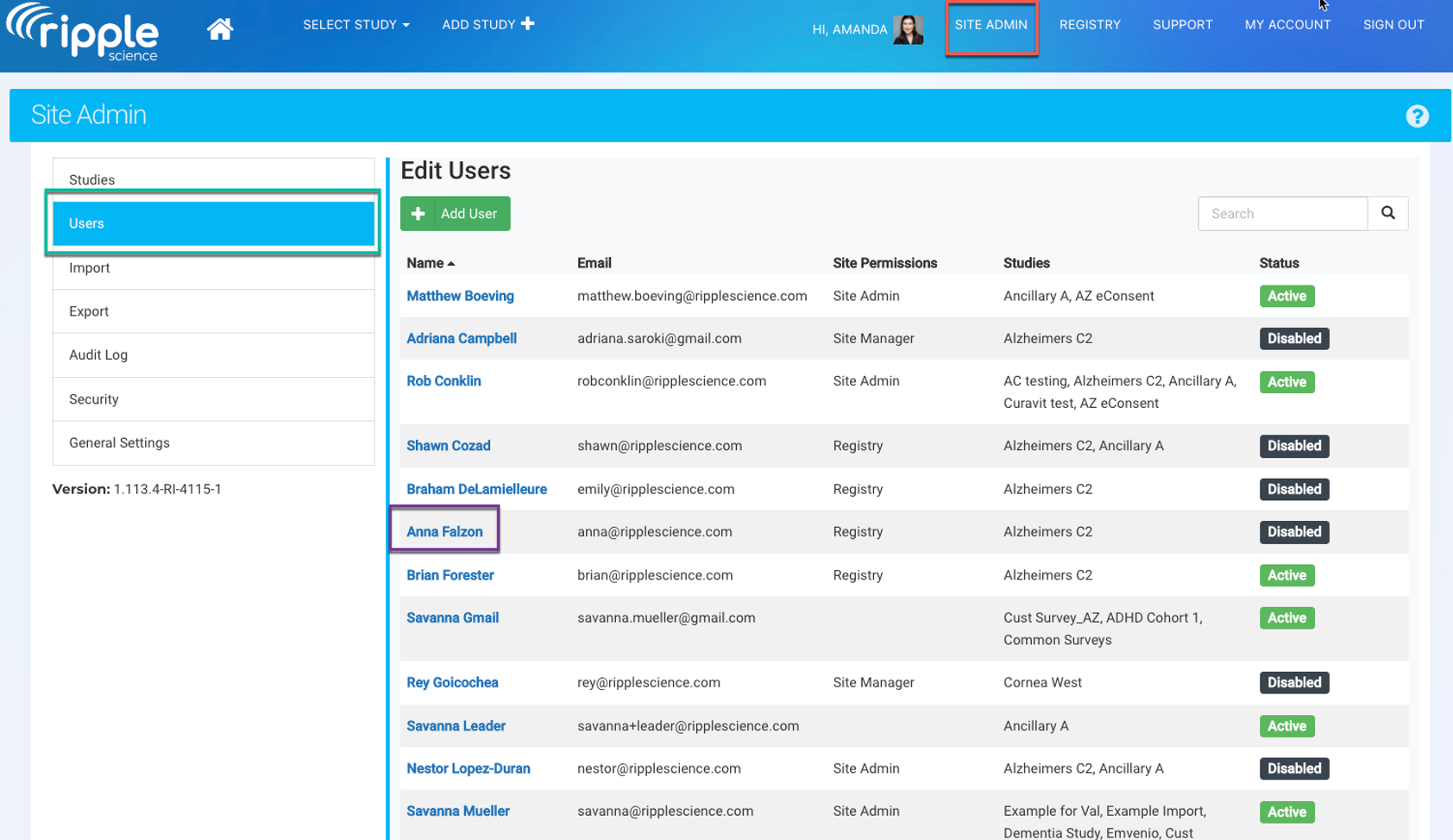Viewport: 1453px width, 840px height.
Task: Open Brian Forester's user record
Action: pos(450,575)
